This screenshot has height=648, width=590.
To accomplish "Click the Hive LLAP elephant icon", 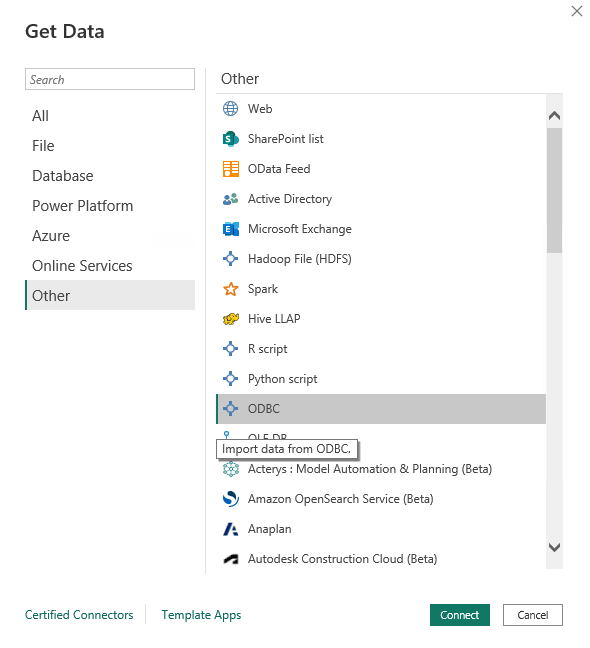I will point(231,319).
